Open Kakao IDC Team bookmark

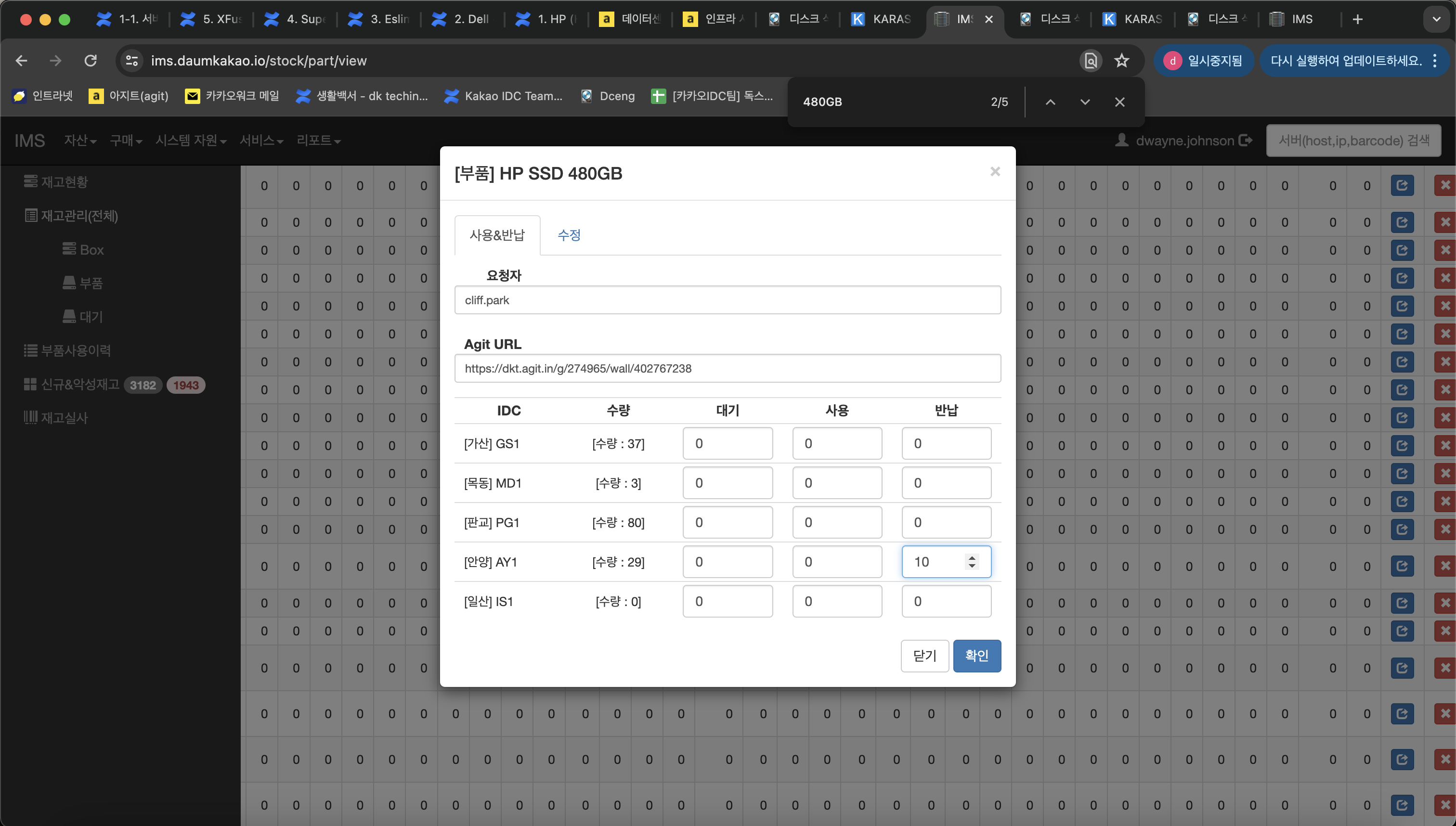(504, 96)
